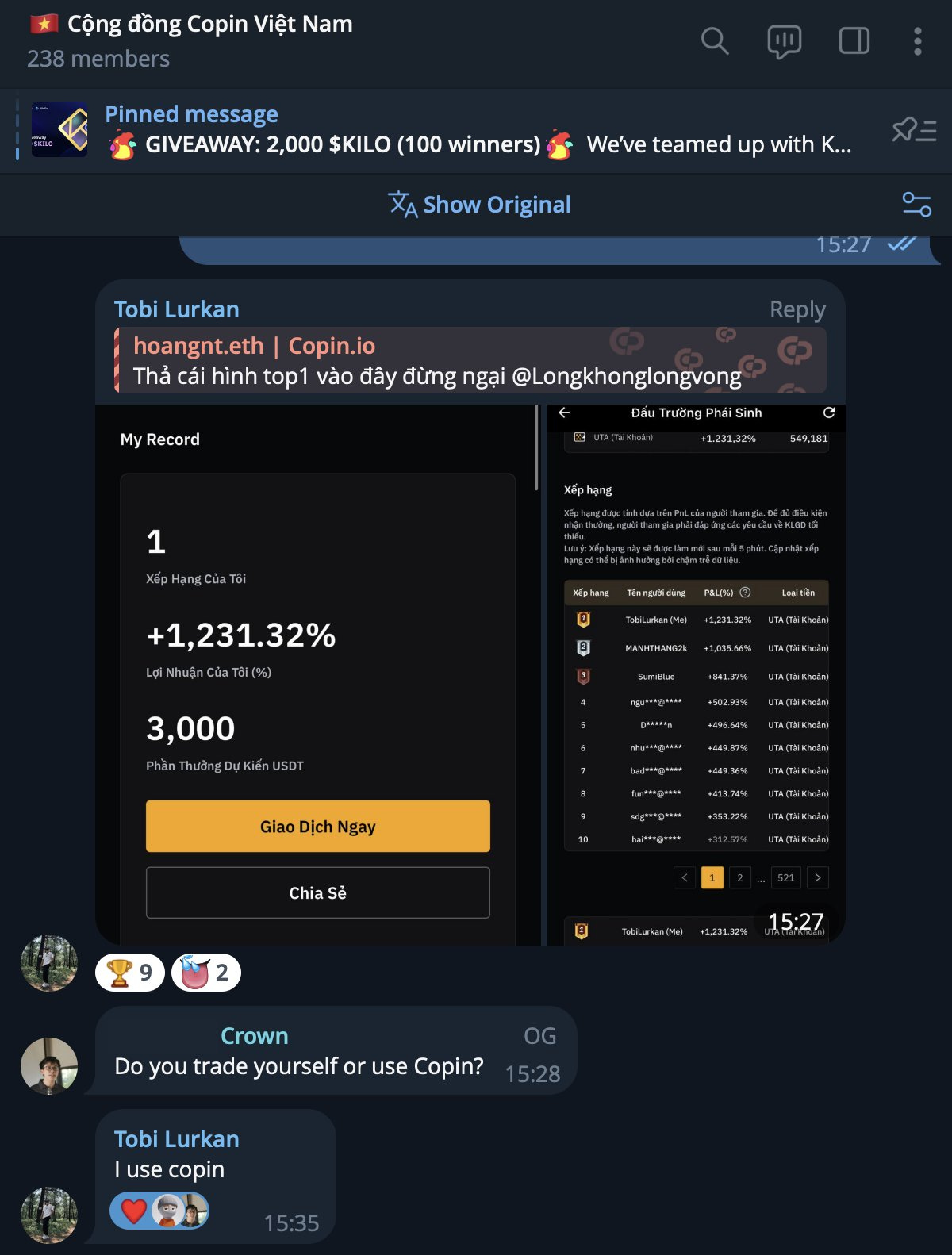The height and width of the screenshot is (1255, 952).
Task: Toggle the tongue emoji reaction with 2
Action: pyautogui.click(x=206, y=973)
